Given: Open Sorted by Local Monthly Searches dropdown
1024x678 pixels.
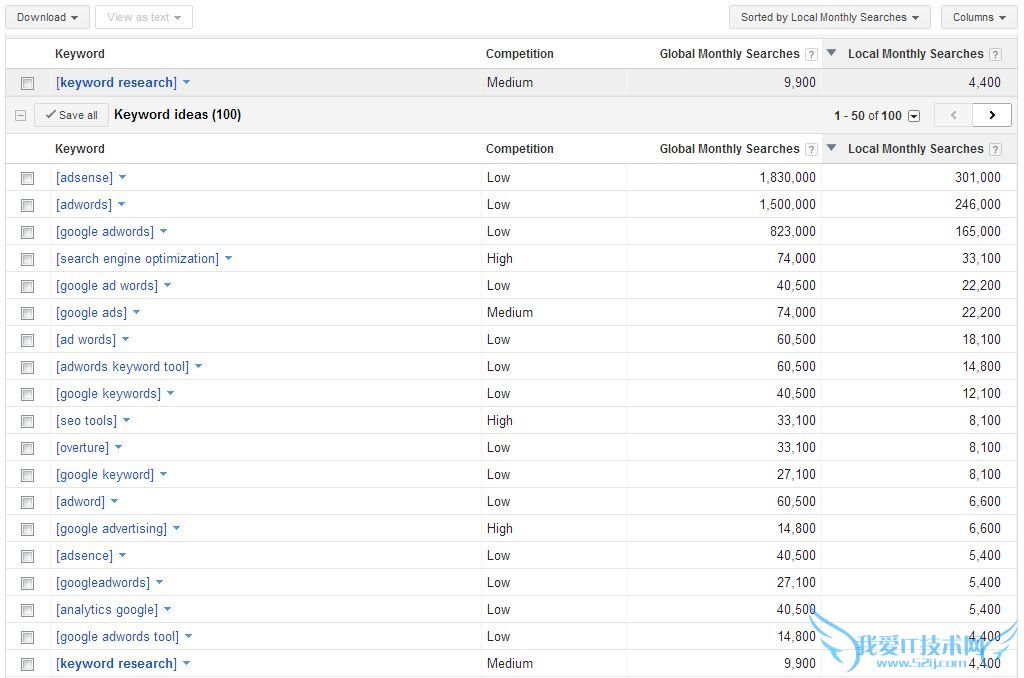Looking at the screenshot, I should click(x=829, y=17).
